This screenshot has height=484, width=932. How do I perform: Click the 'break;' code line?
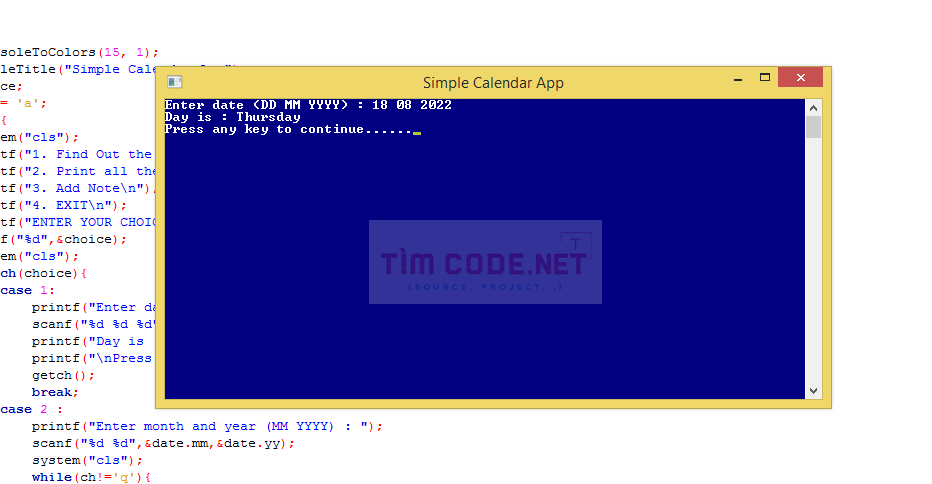pyautogui.click(x=55, y=392)
